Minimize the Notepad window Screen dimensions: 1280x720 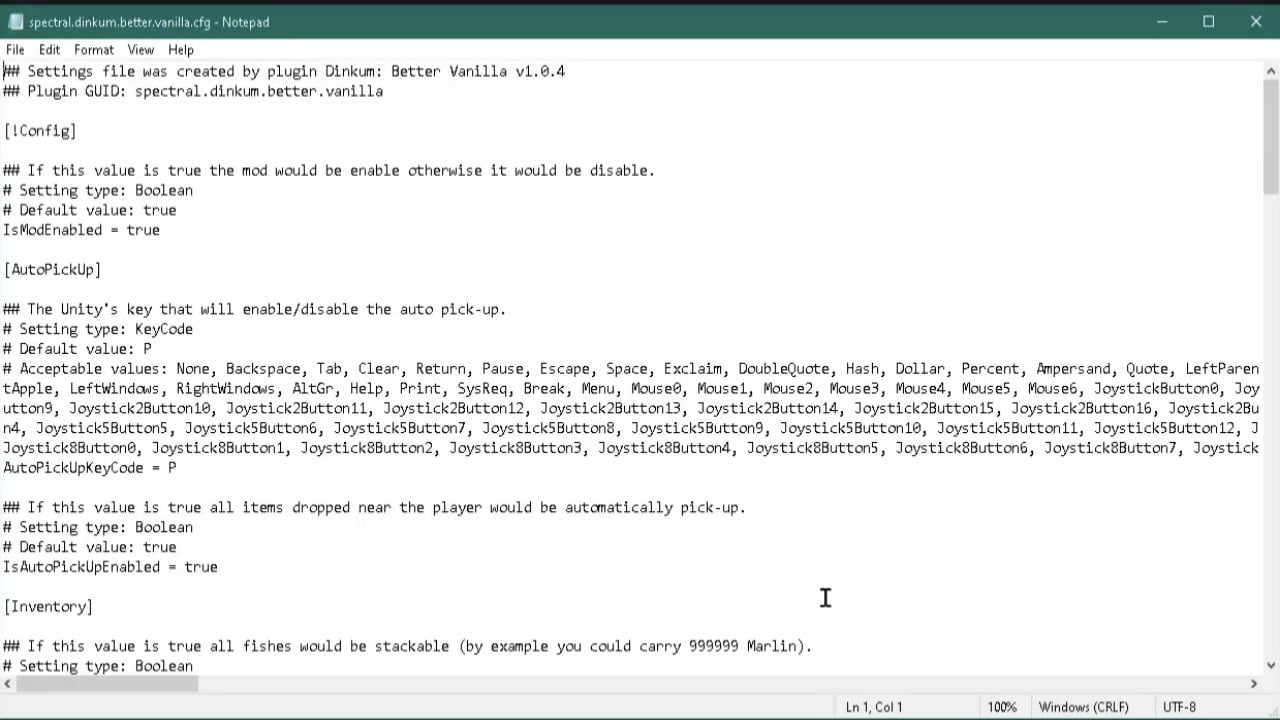pyautogui.click(x=1162, y=21)
